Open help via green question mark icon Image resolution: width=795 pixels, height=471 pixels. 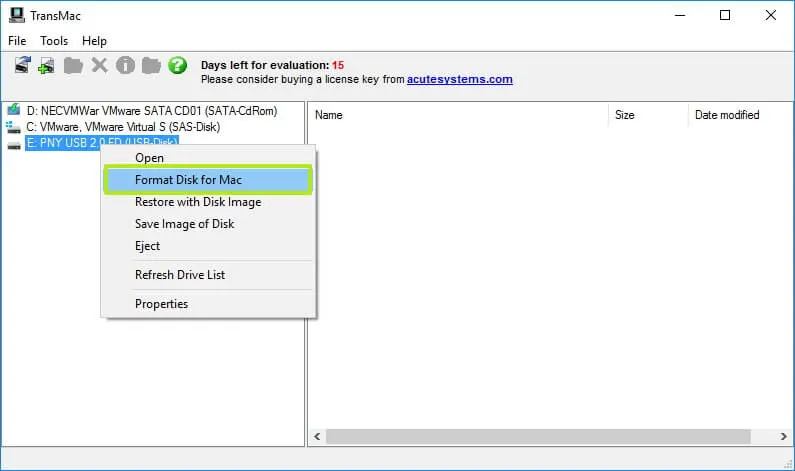[177, 65]
